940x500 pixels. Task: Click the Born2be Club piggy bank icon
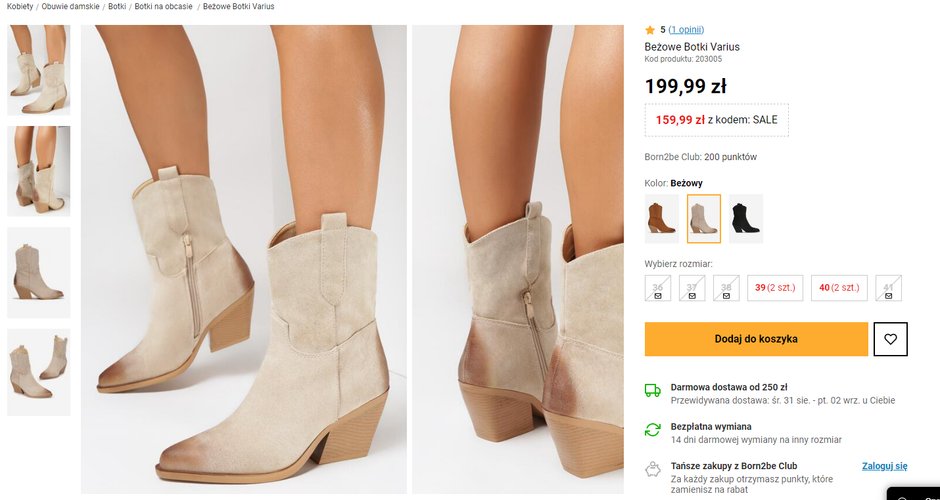pos(652,468)
